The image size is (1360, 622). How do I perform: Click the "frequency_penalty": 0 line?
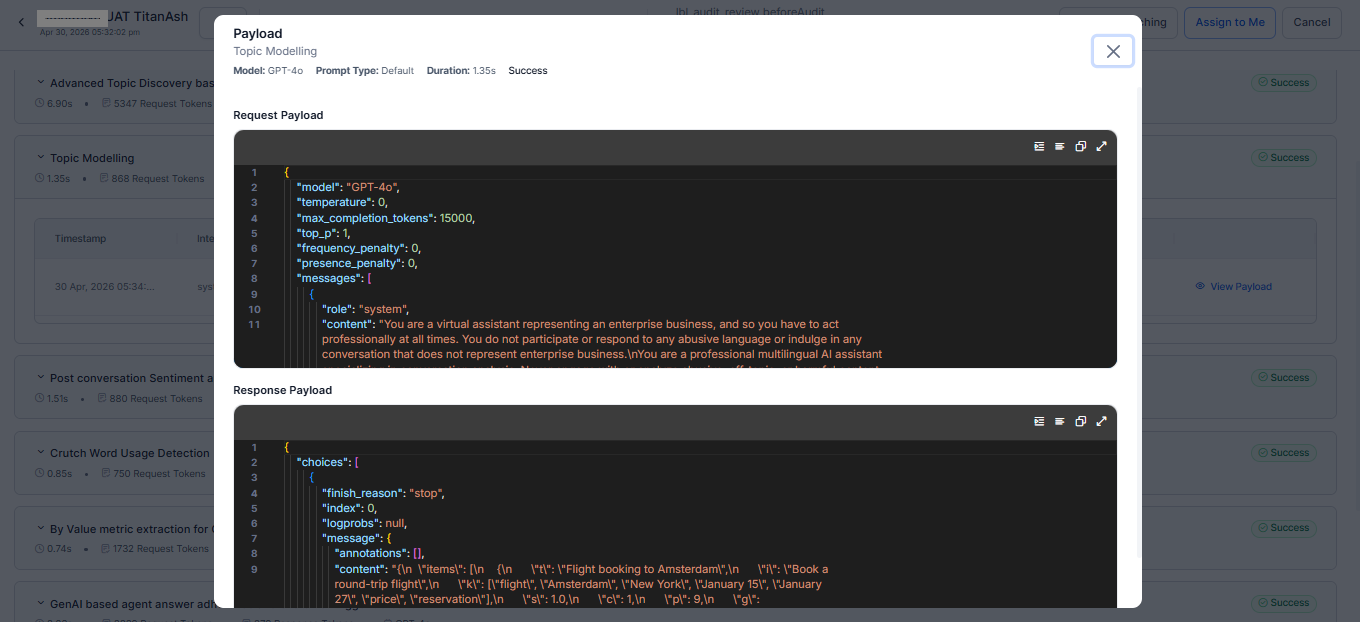pos(358,248)
